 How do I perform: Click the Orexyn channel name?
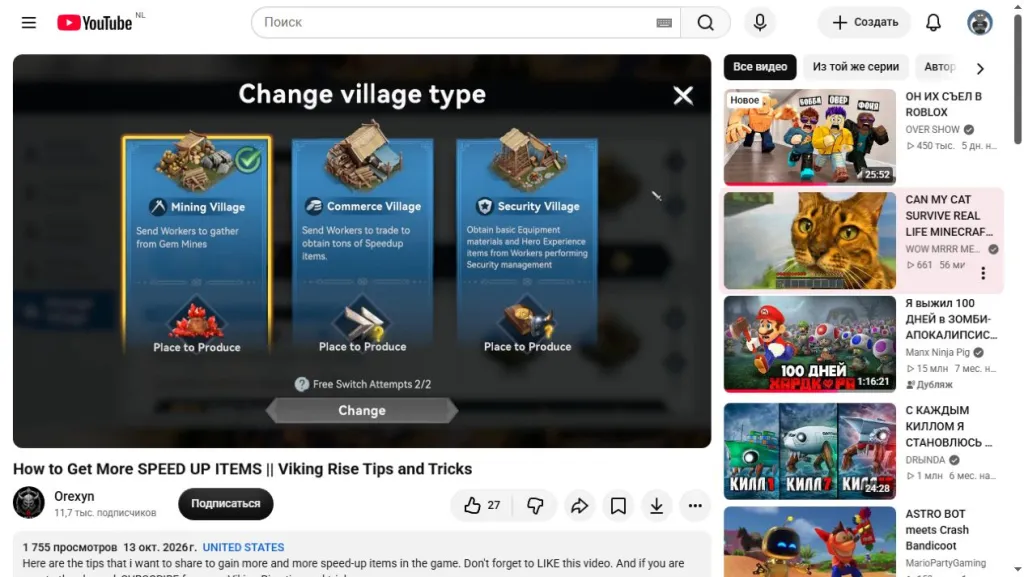[74, 497]
